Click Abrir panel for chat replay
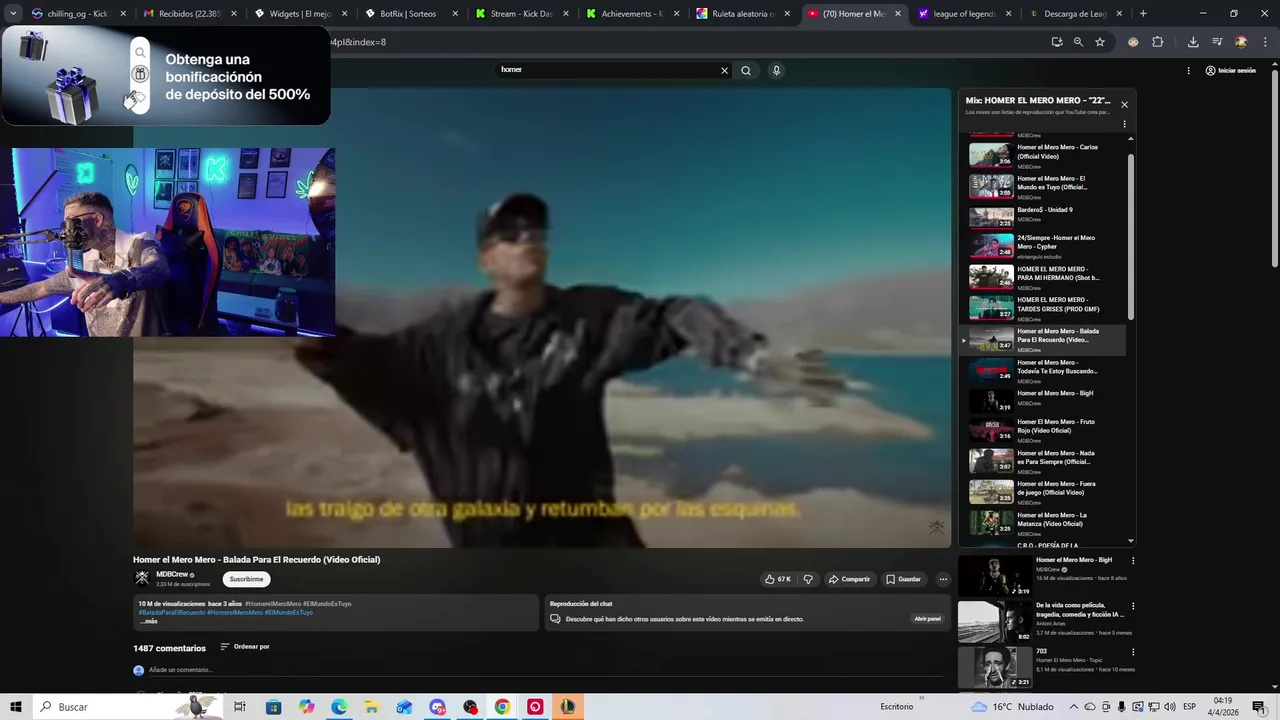The height and width of the screenshot is (720, 1280). (x=927, y=619)
